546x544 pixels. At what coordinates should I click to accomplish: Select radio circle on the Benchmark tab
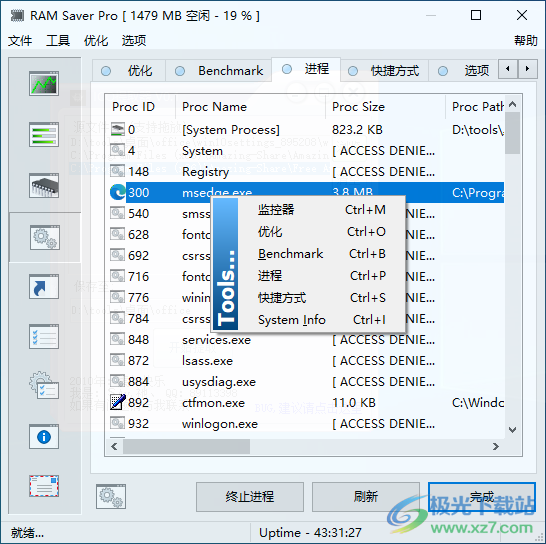180,71
